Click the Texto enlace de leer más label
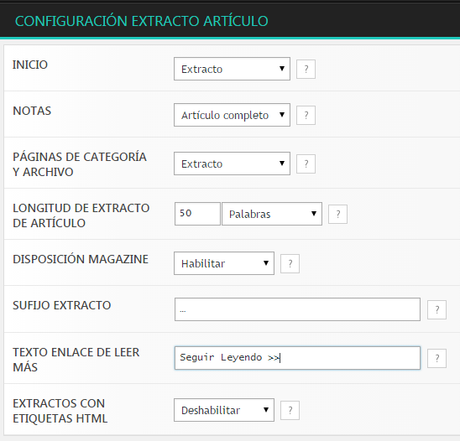The height and width of the screenshot is (441, 460). coord(76,360)
